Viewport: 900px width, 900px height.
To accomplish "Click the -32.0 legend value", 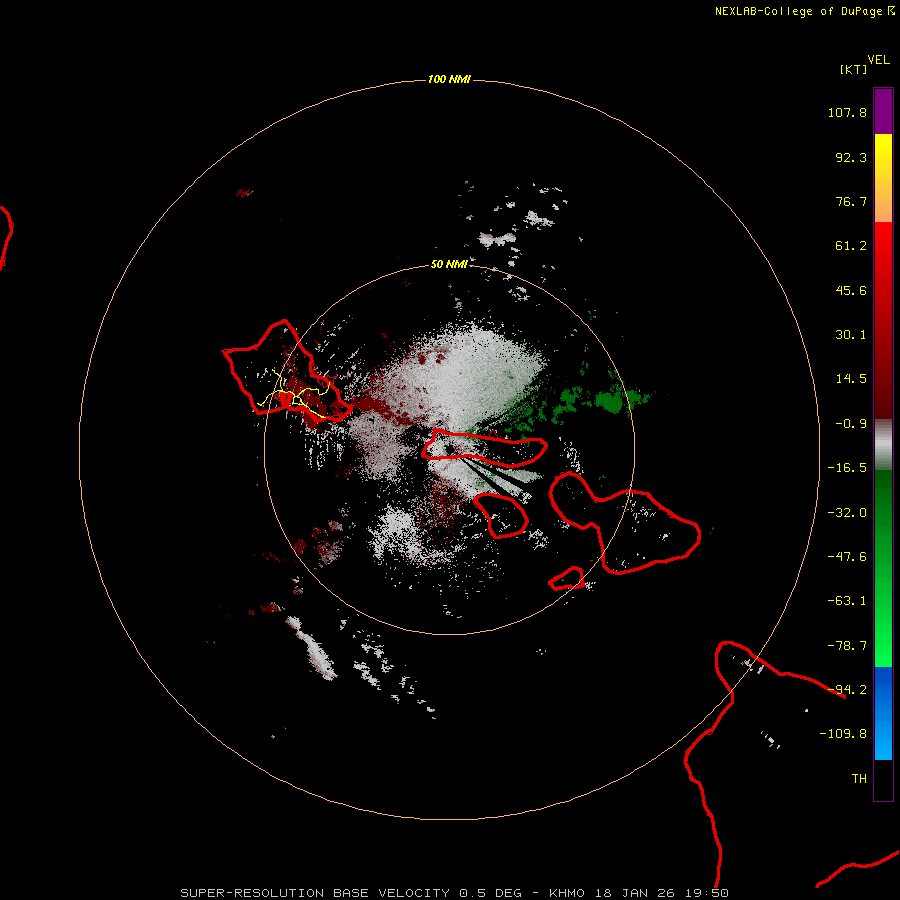I will [847, 513].
